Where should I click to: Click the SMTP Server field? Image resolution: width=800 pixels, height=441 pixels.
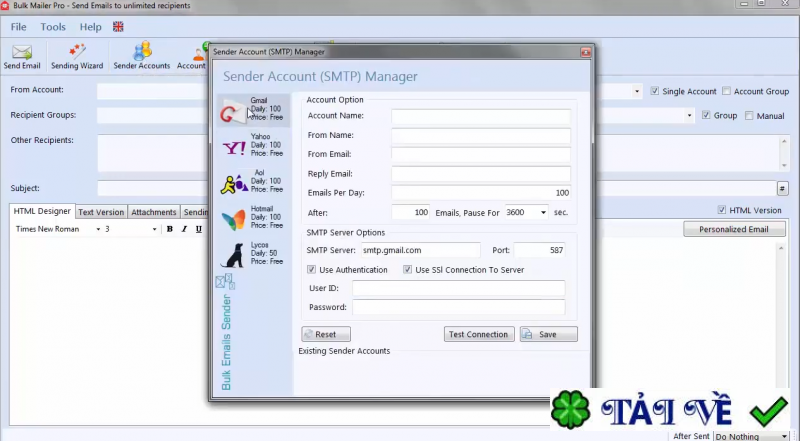coord(420,250)
